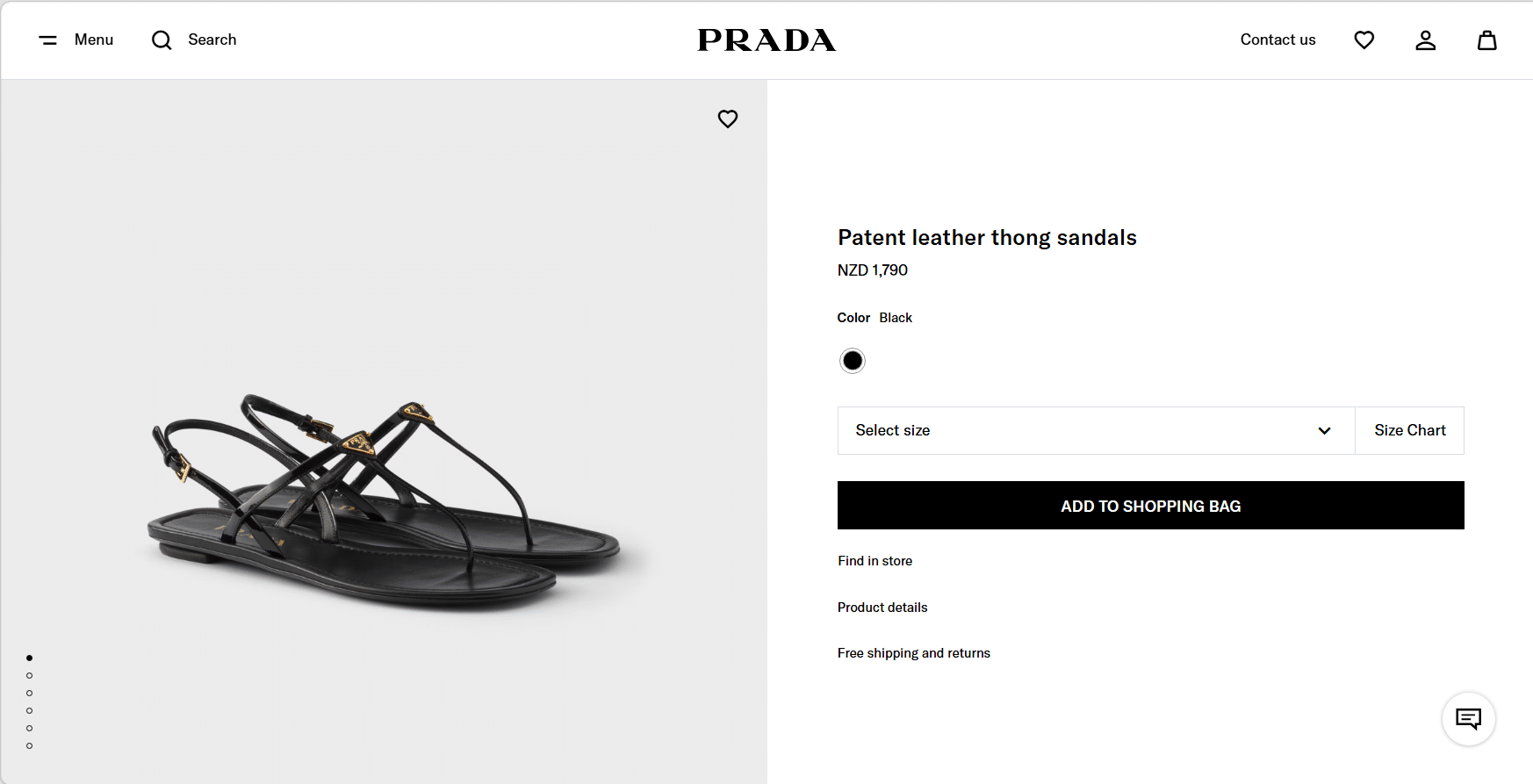Click Add to Shopping Bag button
The width and height of the screenshot is (1533, 784).
coord(1150,506)
